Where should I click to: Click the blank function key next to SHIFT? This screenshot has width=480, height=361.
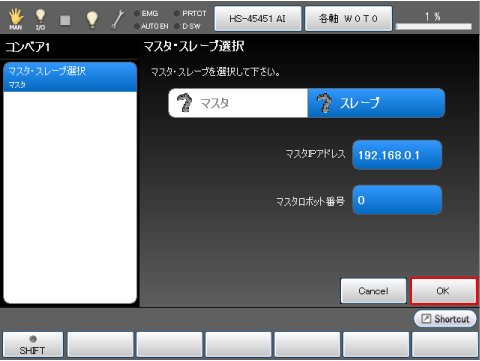[100, 345]
